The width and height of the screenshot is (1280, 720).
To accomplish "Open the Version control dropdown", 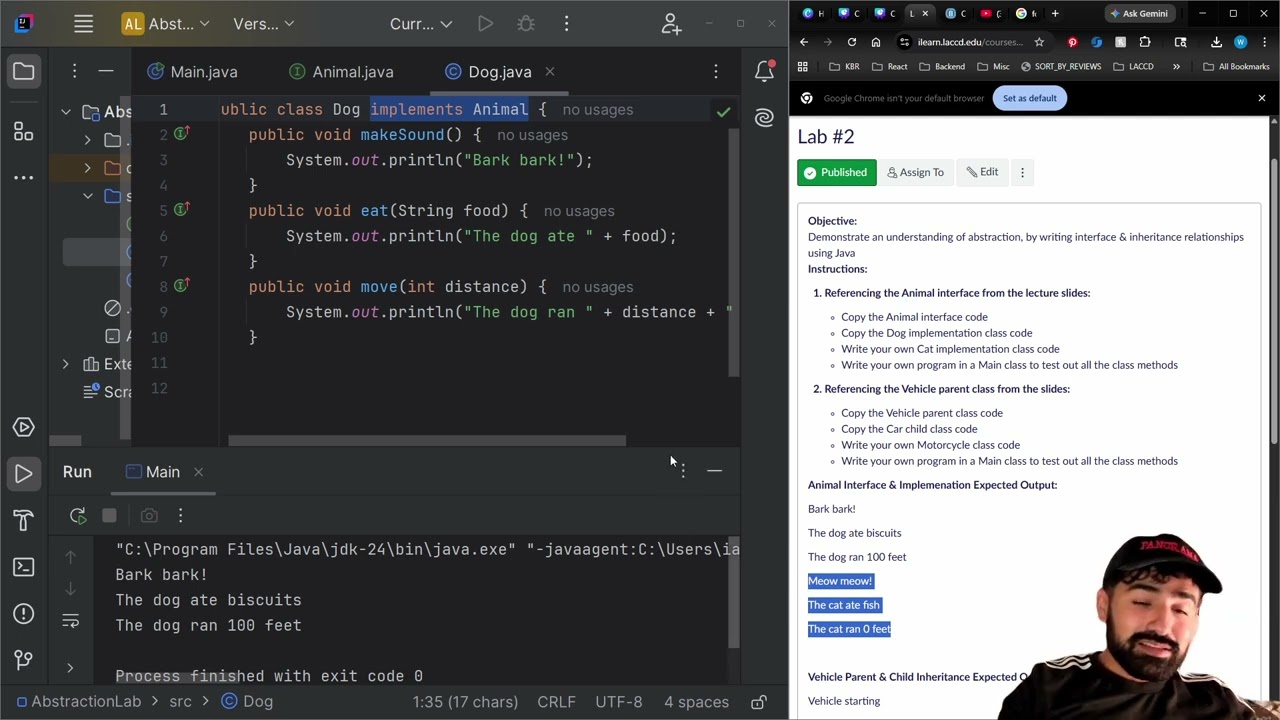I will (x=263, y=24).
